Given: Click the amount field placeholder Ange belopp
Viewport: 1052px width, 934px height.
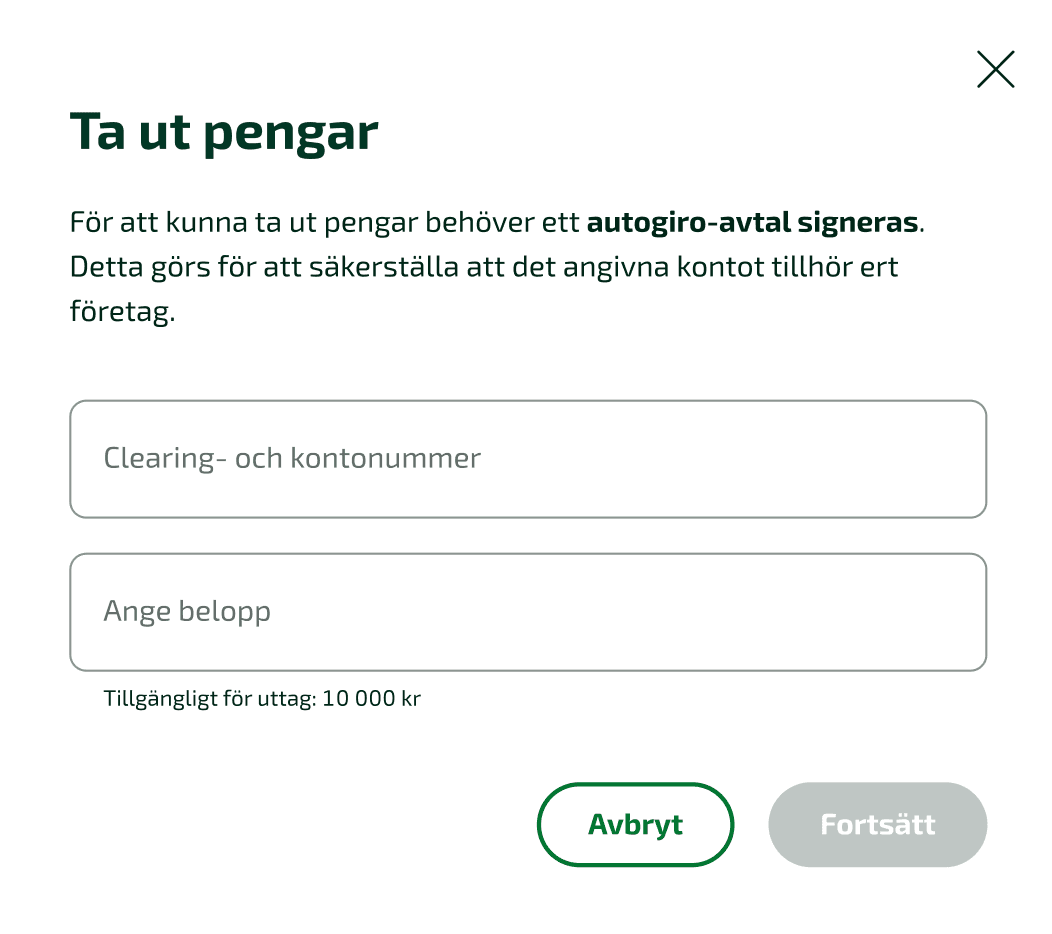Looking at the screenshot, I should point(186,610).
